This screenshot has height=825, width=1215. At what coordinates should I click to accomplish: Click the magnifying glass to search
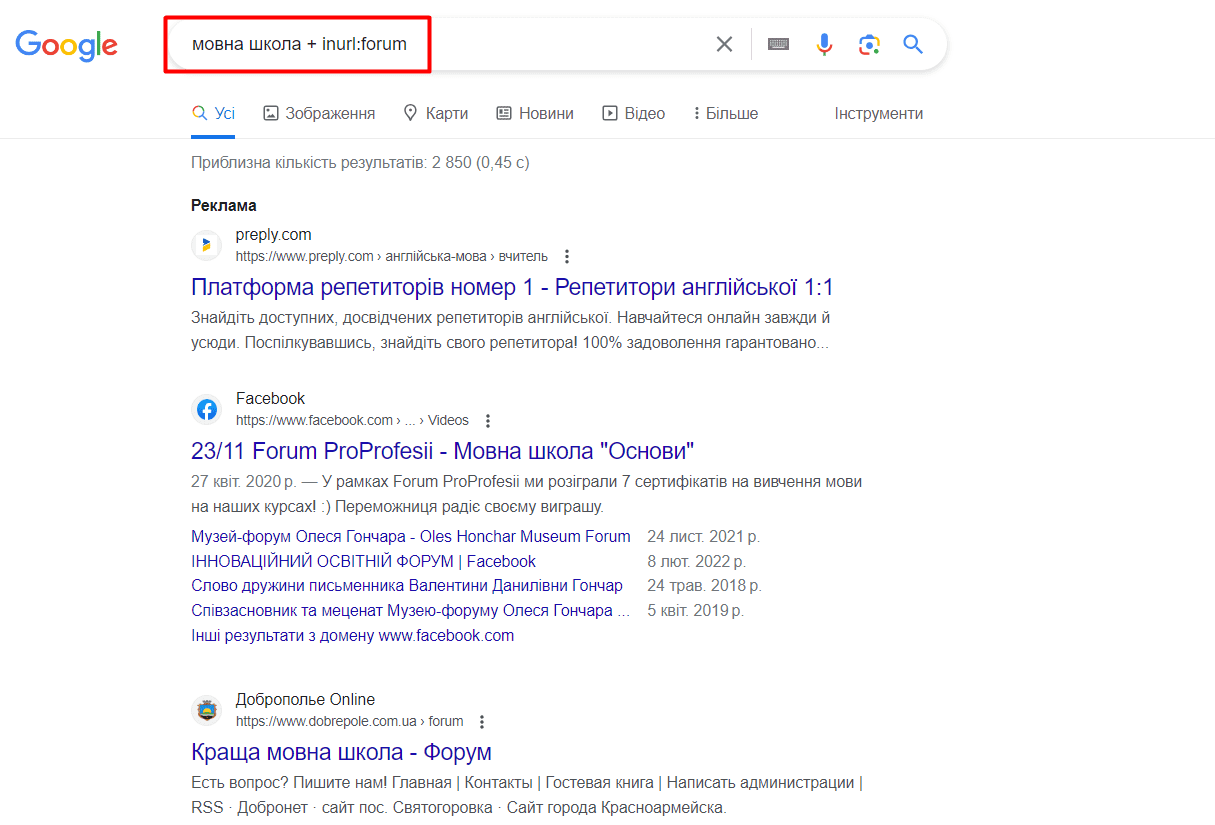(912, 44)
